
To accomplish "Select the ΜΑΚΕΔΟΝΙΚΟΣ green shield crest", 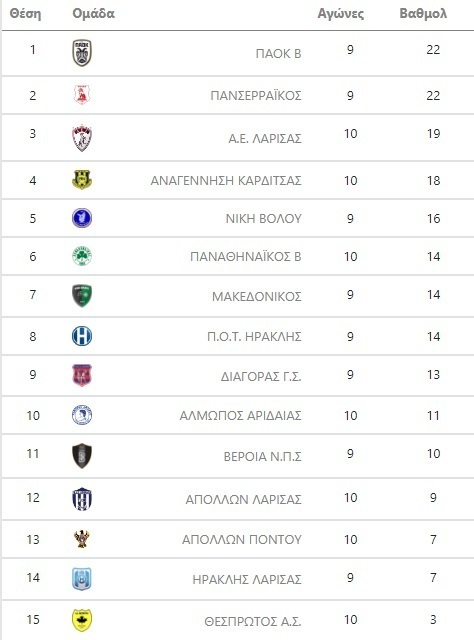I will tap(82, 296).
